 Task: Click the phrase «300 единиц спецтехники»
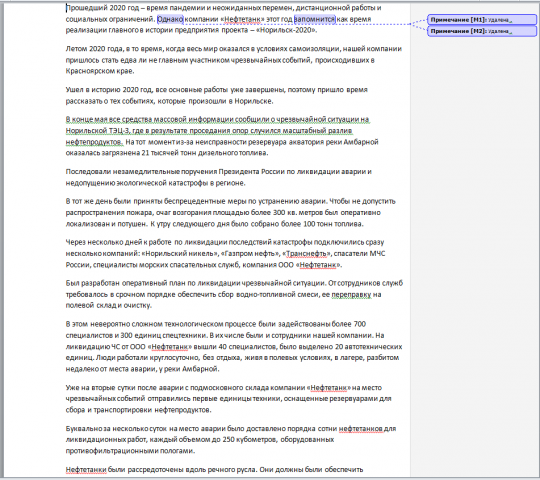[164, 335]
